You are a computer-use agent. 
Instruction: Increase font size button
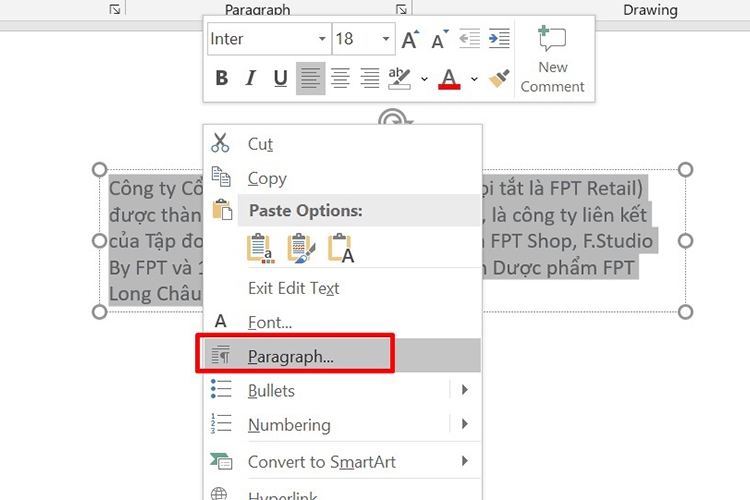pos(410,39)
